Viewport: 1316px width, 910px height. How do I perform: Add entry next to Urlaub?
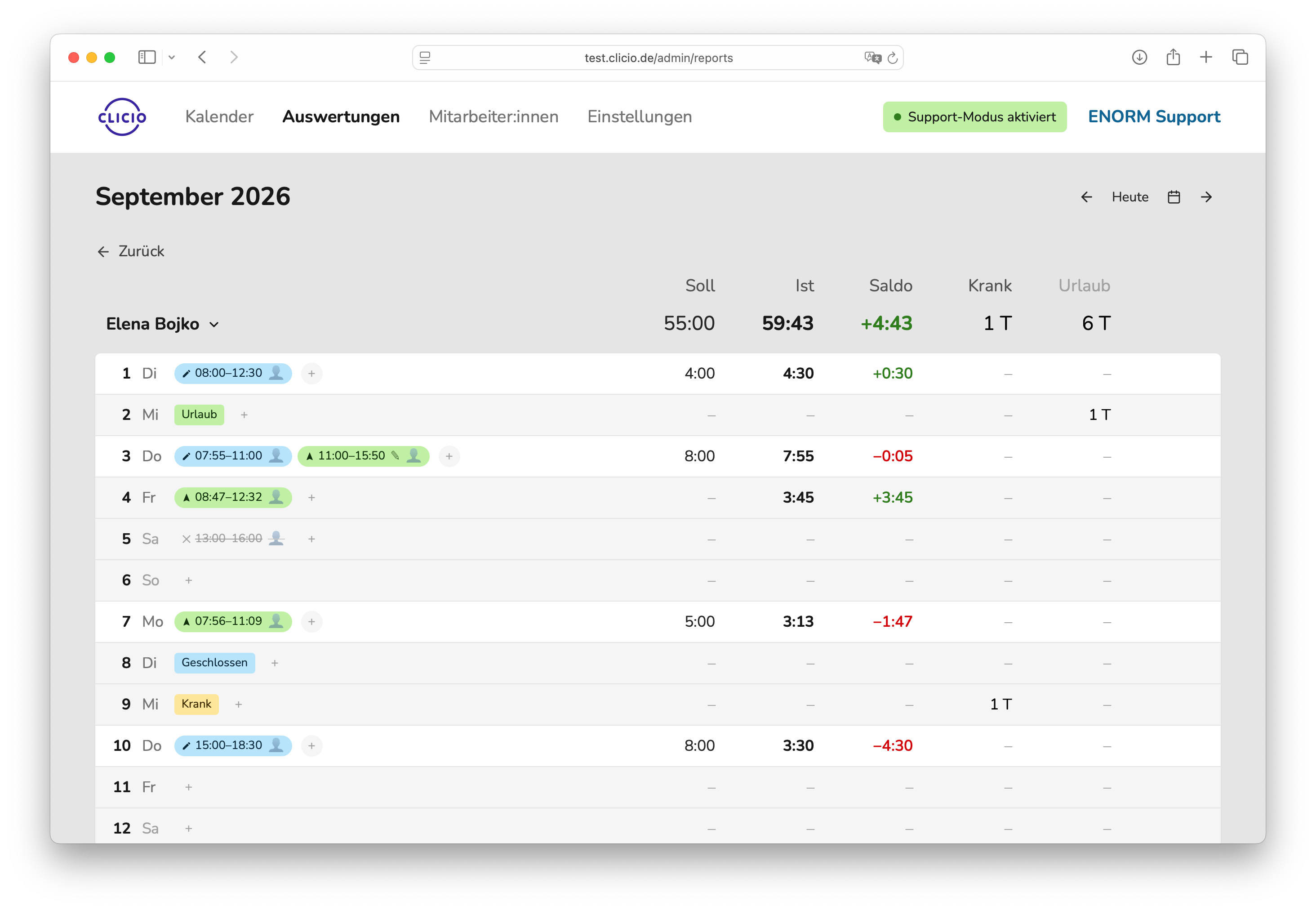[244, 415]
